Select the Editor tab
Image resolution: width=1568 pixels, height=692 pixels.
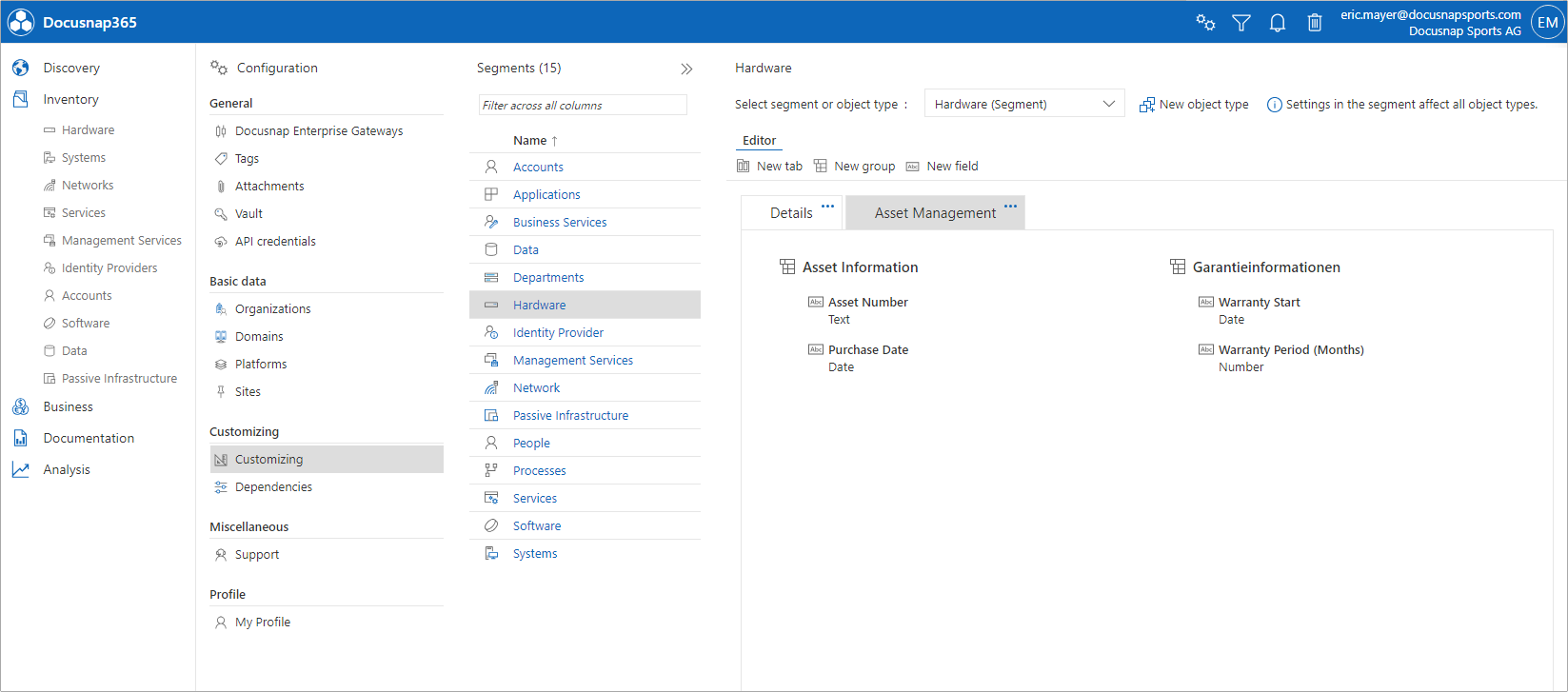point(759,140)
